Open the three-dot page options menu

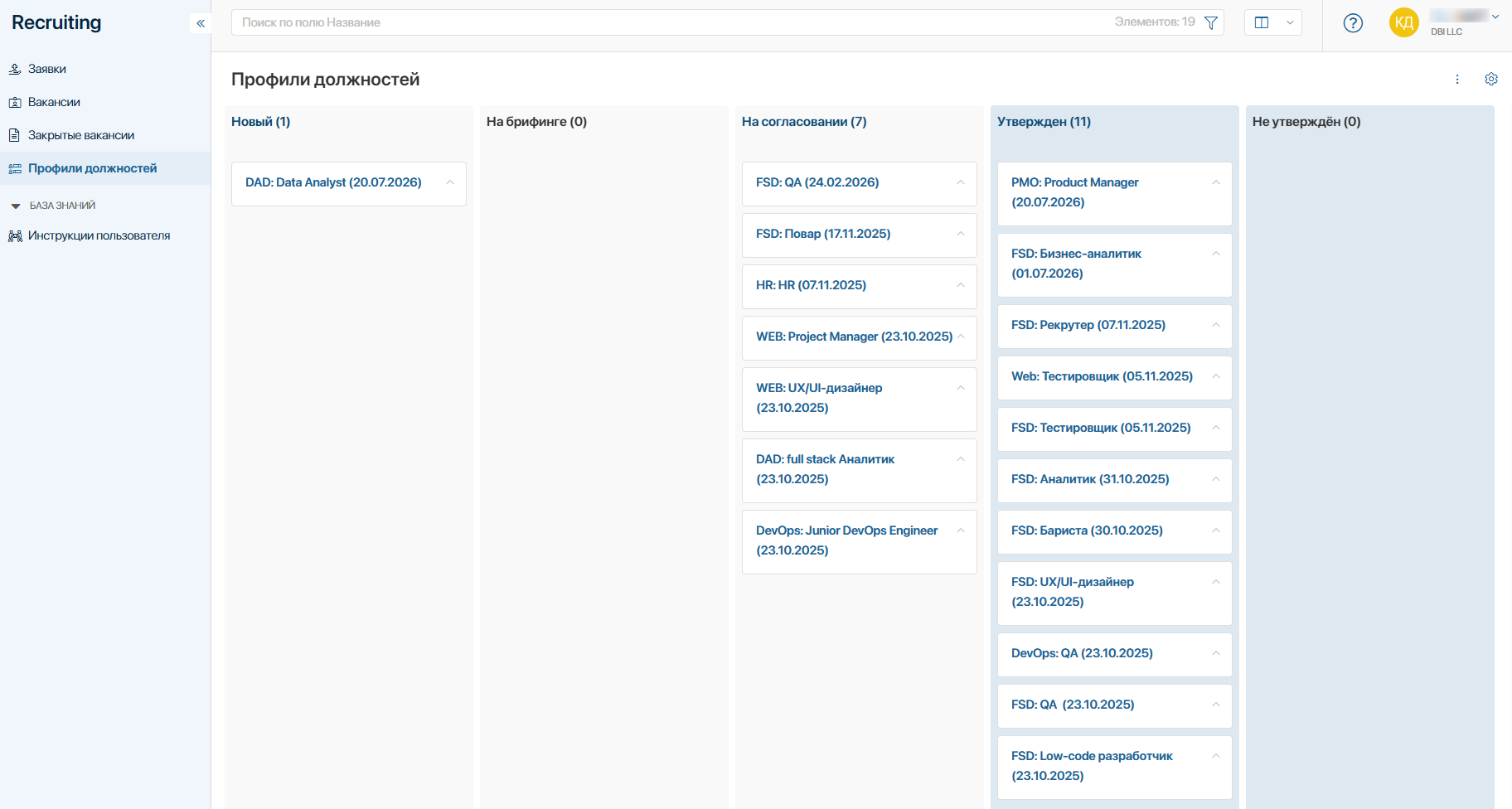pos(1457,80)
